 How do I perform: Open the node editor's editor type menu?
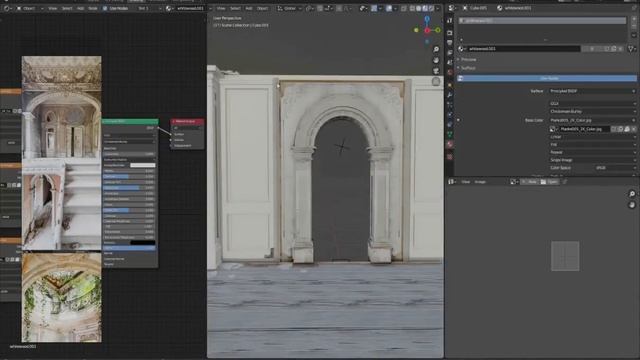pyautogui.click(x=8, y=8)
